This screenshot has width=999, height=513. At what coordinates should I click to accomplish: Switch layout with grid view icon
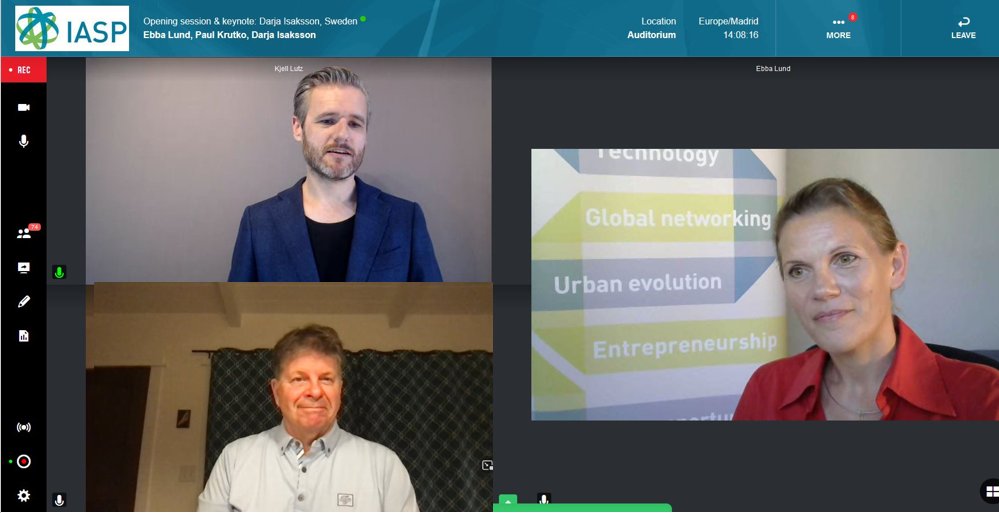coord(991,491)
